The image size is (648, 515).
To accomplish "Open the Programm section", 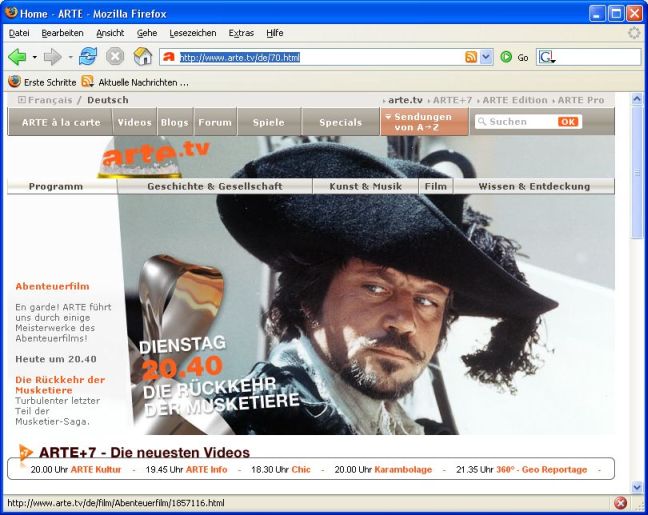I will click(x=56, y=186).
